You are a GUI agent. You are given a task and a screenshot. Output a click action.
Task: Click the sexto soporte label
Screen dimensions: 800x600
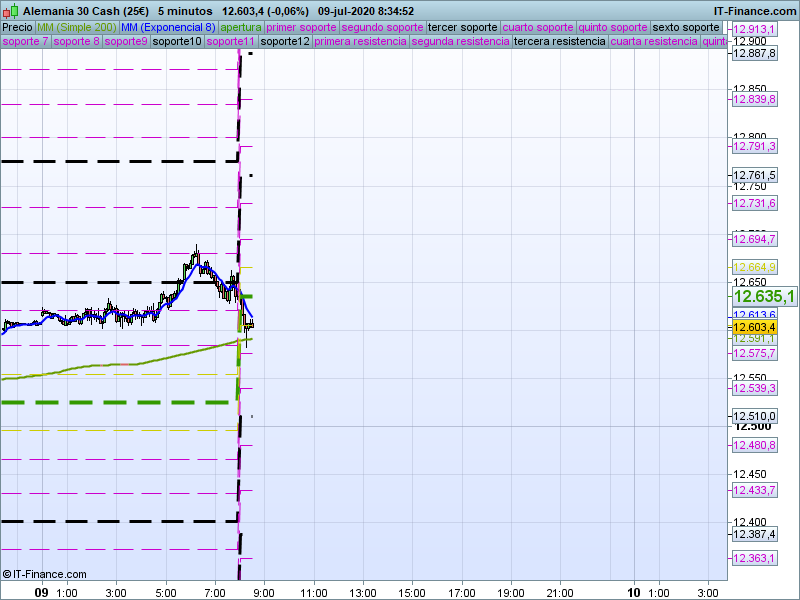point(686,28)
